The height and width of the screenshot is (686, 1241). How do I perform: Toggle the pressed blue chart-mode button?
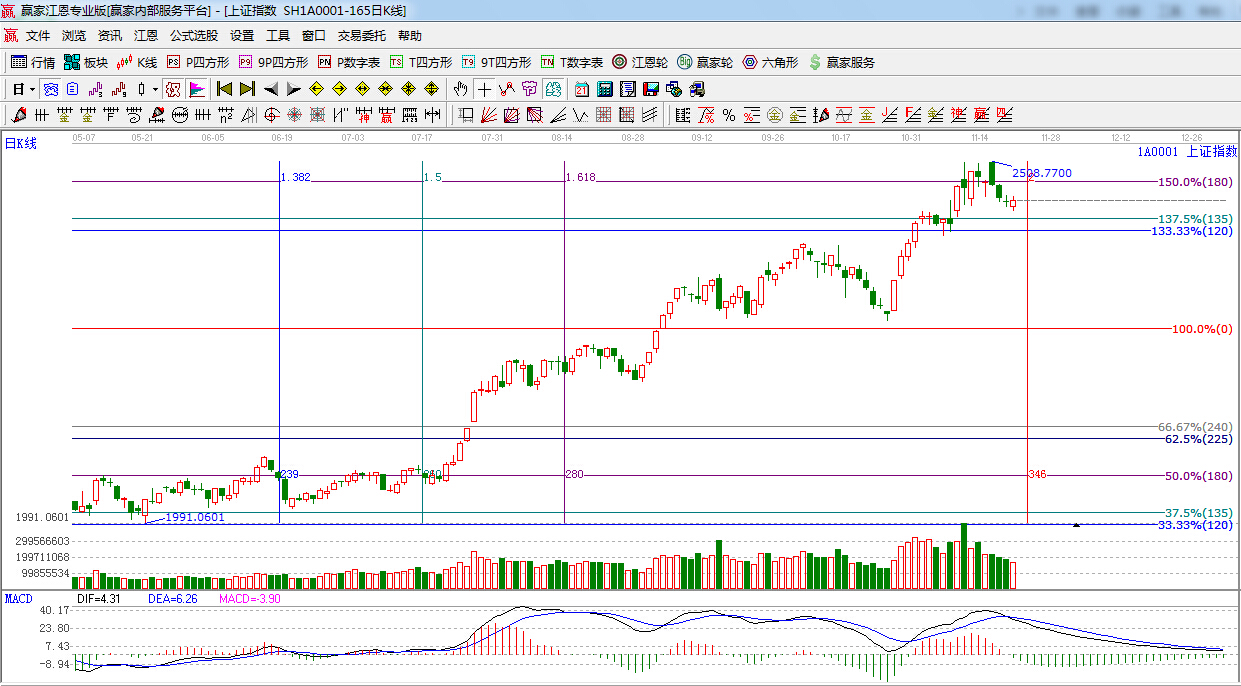point(49,89)
